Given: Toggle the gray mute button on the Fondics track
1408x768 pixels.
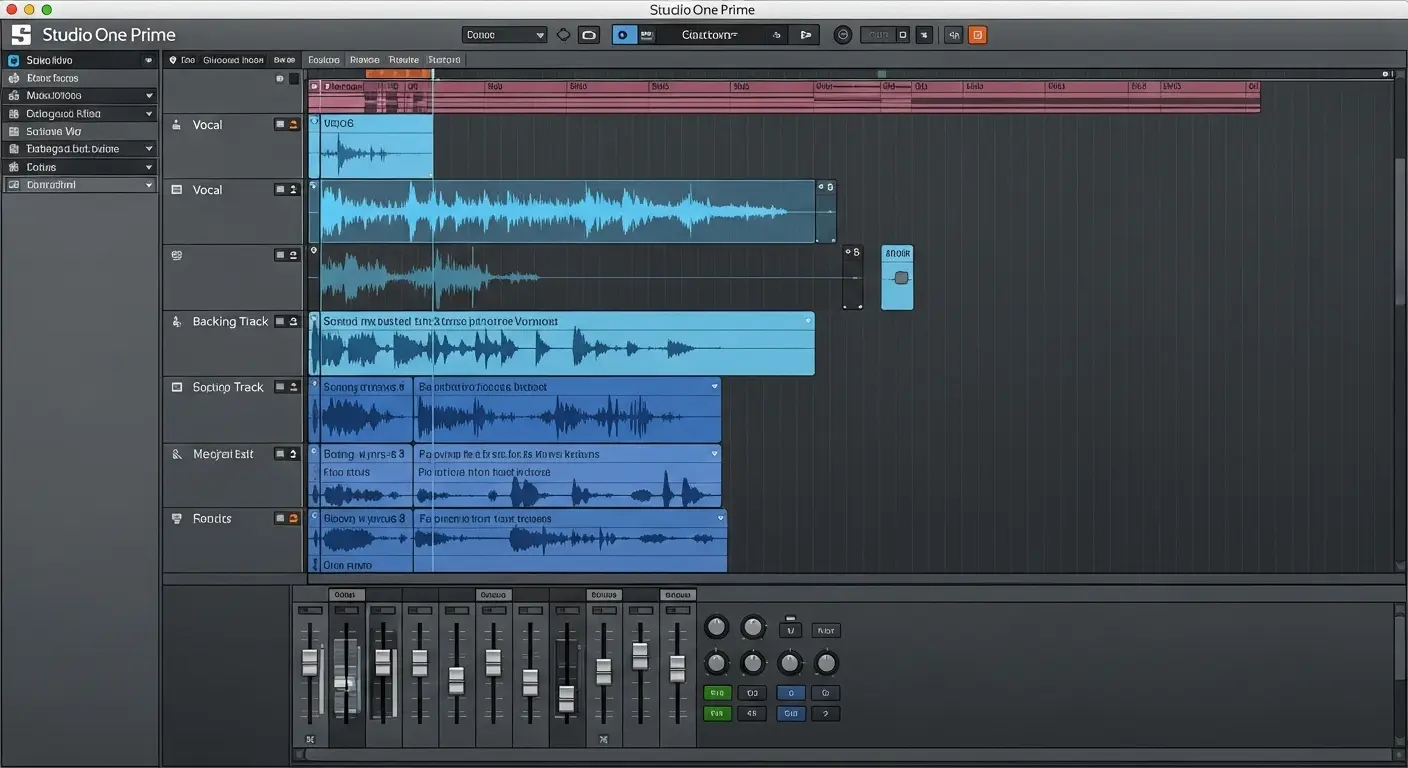Looking at the screenshot, I should (x=281, y=519).
